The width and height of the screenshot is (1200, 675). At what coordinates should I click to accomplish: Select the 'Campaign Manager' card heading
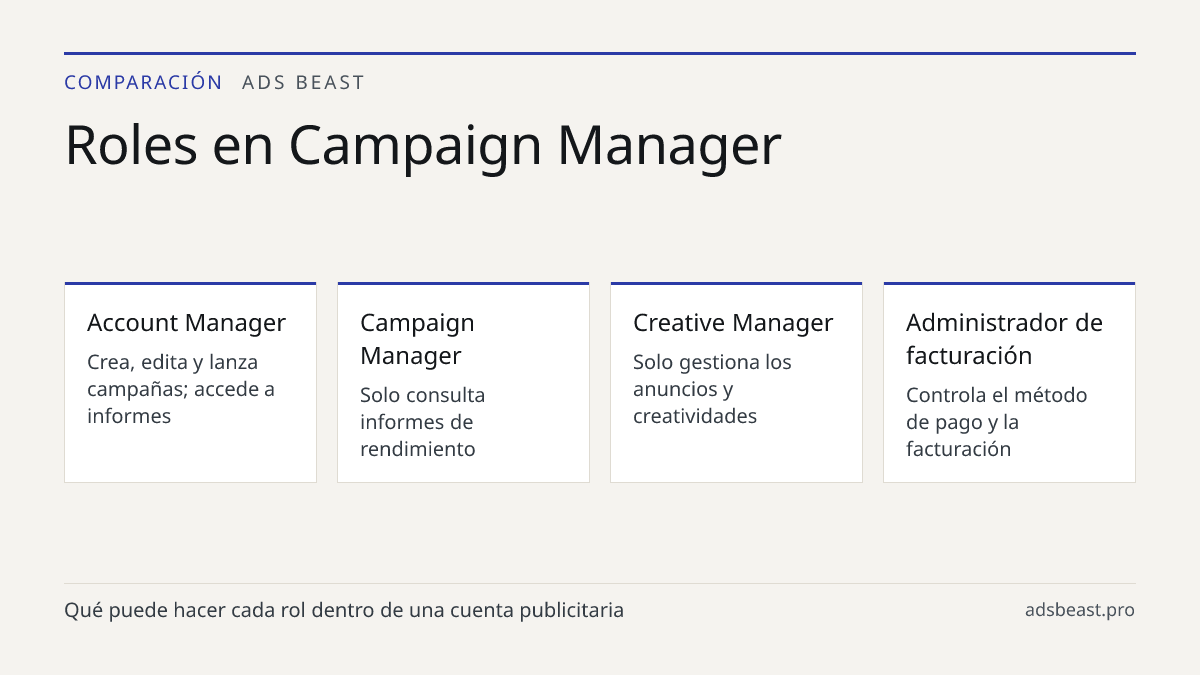(417, 339)
